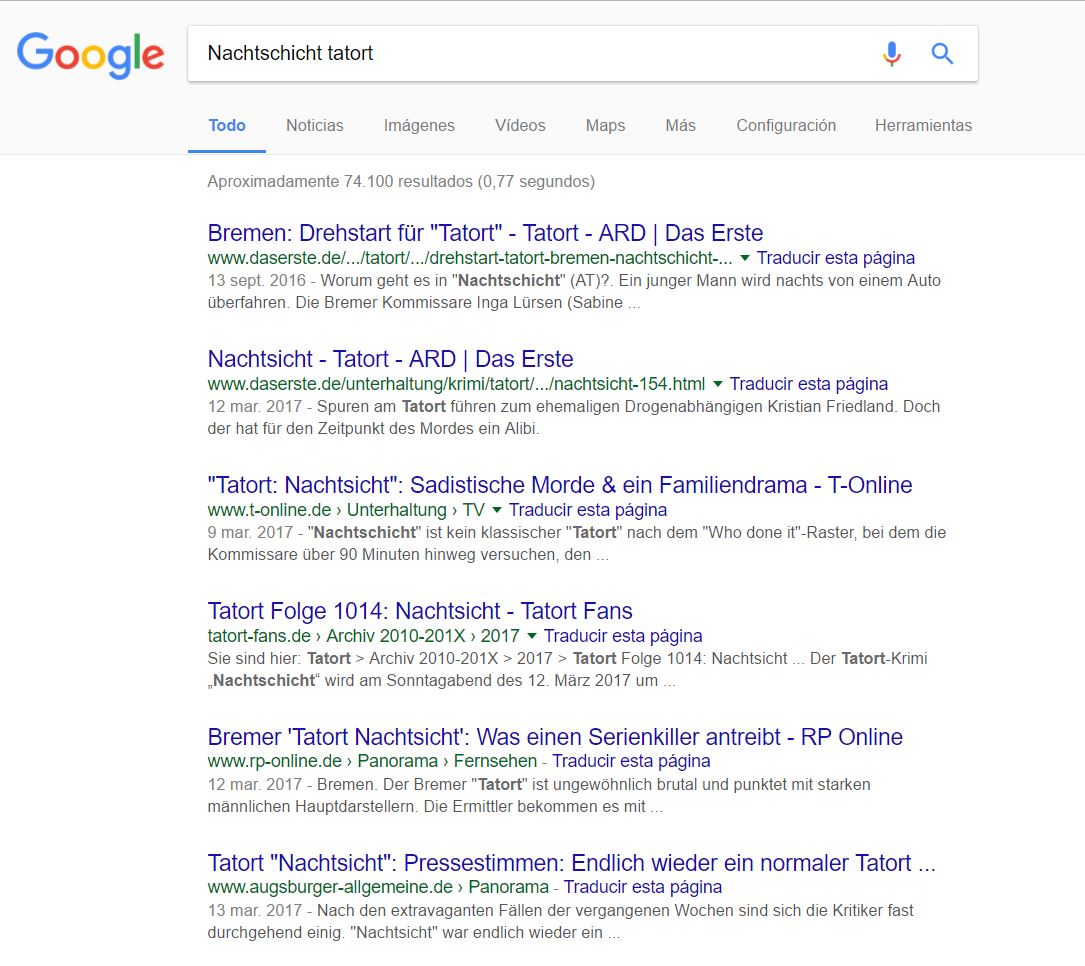The image size is (1085, 966).
Task: Click the Google logo
Action: click(x=91, y=55)
